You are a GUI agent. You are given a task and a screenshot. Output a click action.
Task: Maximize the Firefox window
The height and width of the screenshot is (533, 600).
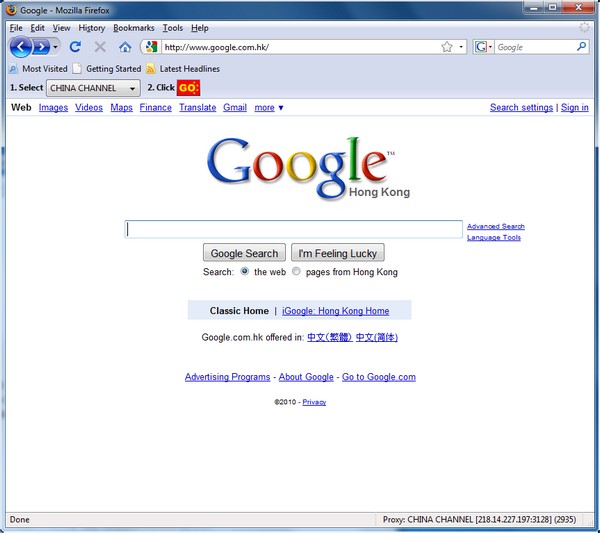coord(553,7)
